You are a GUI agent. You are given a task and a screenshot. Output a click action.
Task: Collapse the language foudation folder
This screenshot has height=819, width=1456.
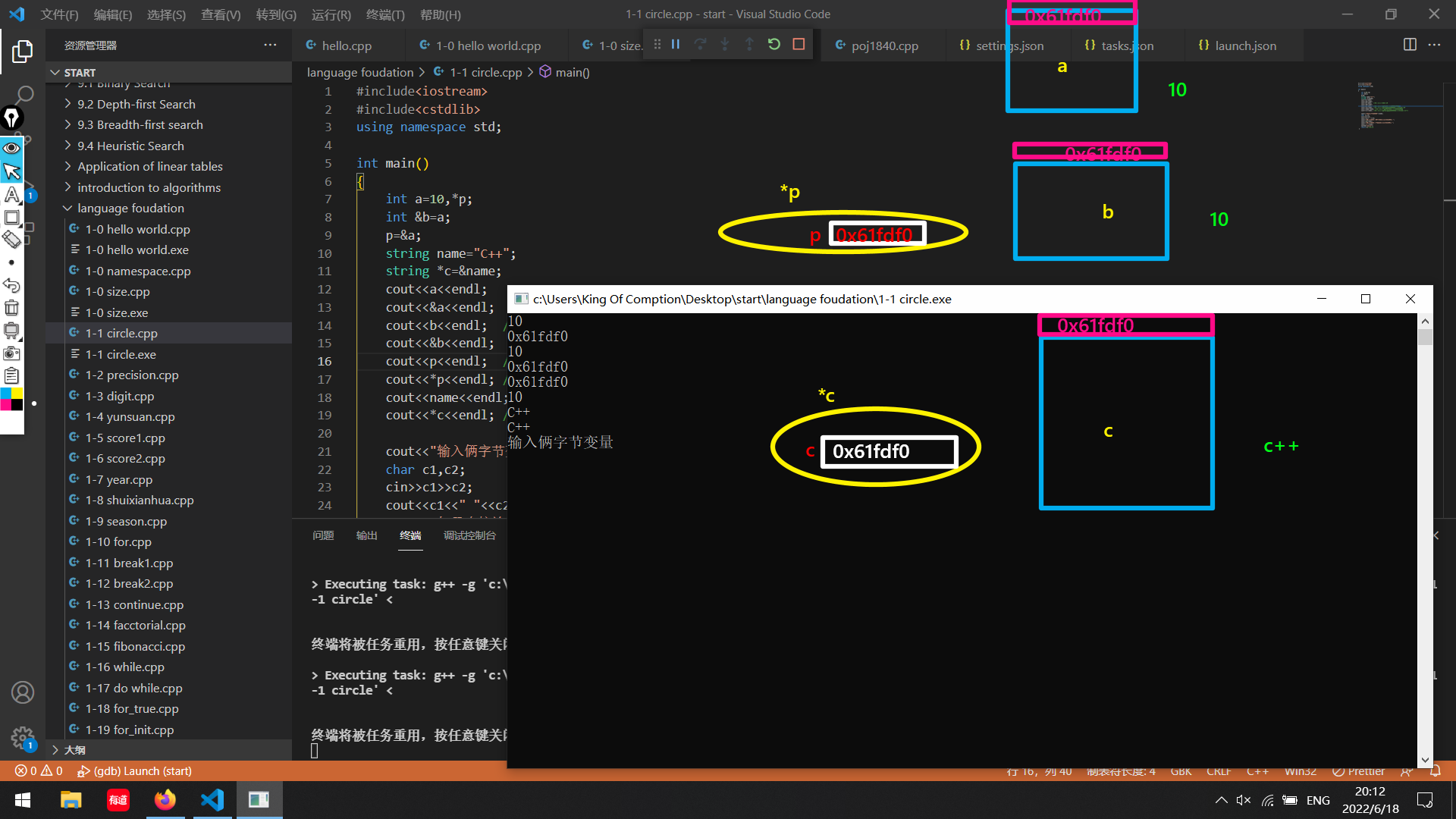click(x=130, y=208)
